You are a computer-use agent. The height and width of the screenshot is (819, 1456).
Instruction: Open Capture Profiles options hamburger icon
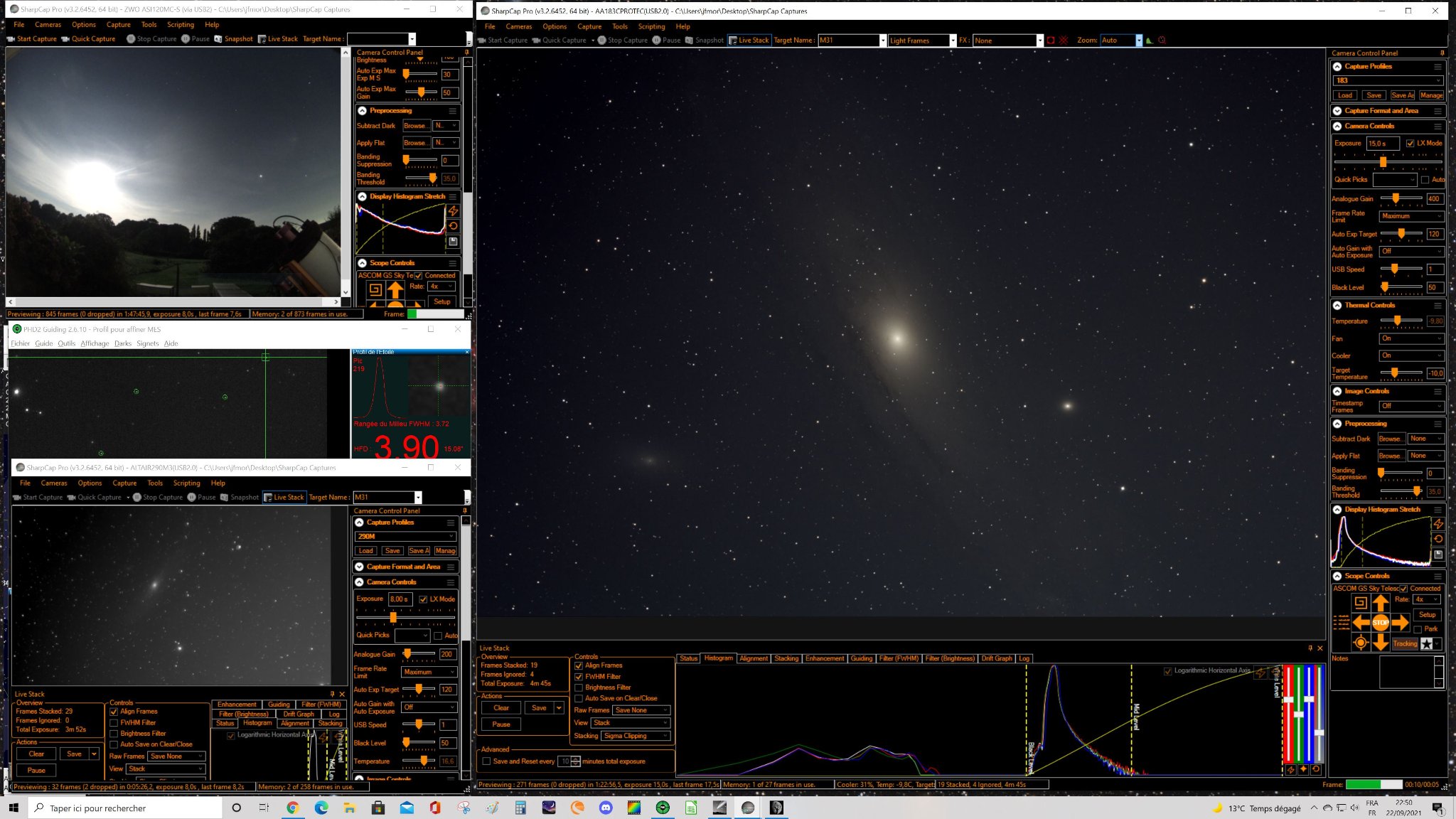(x=1438, y=67)
